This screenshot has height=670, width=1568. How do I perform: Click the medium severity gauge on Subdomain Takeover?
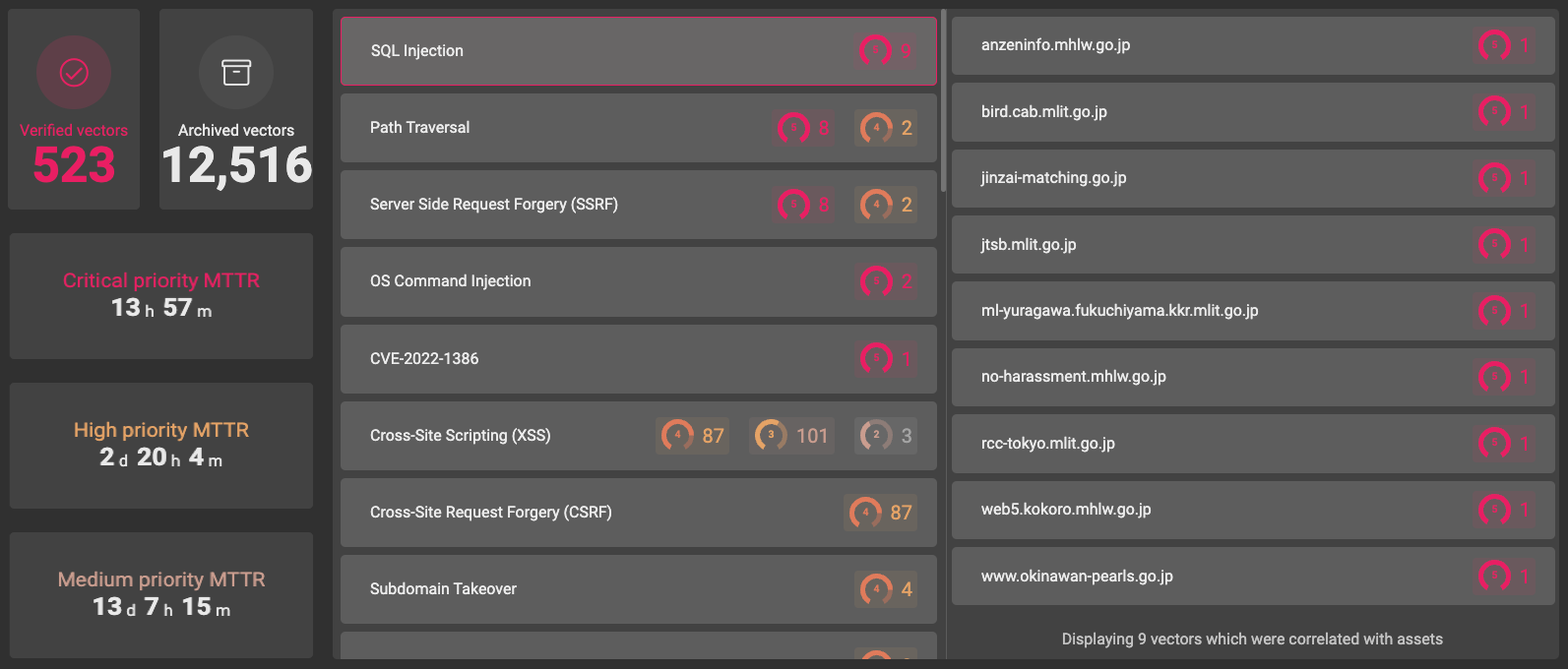pyautogui.click(x=874, y=589)
